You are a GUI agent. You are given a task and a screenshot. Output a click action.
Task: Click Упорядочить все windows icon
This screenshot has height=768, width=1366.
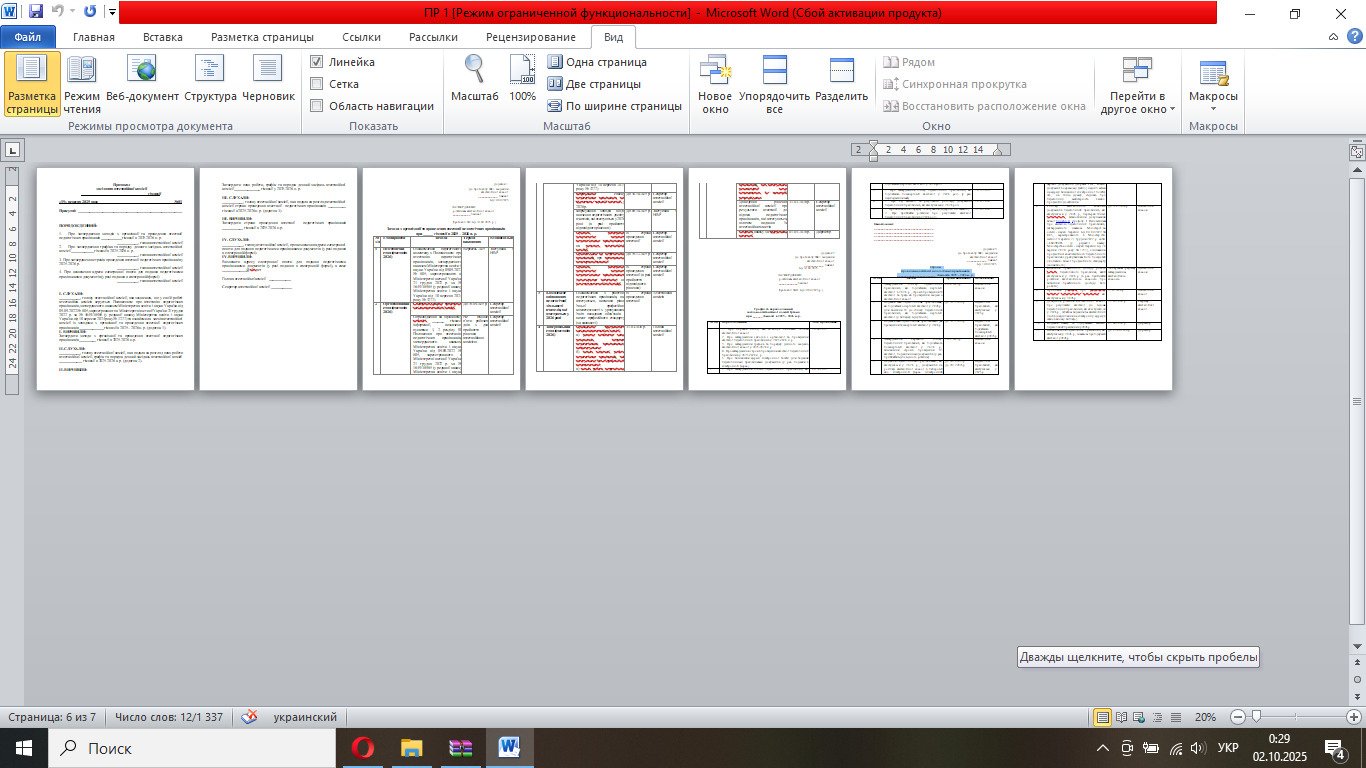coord(774,83)
